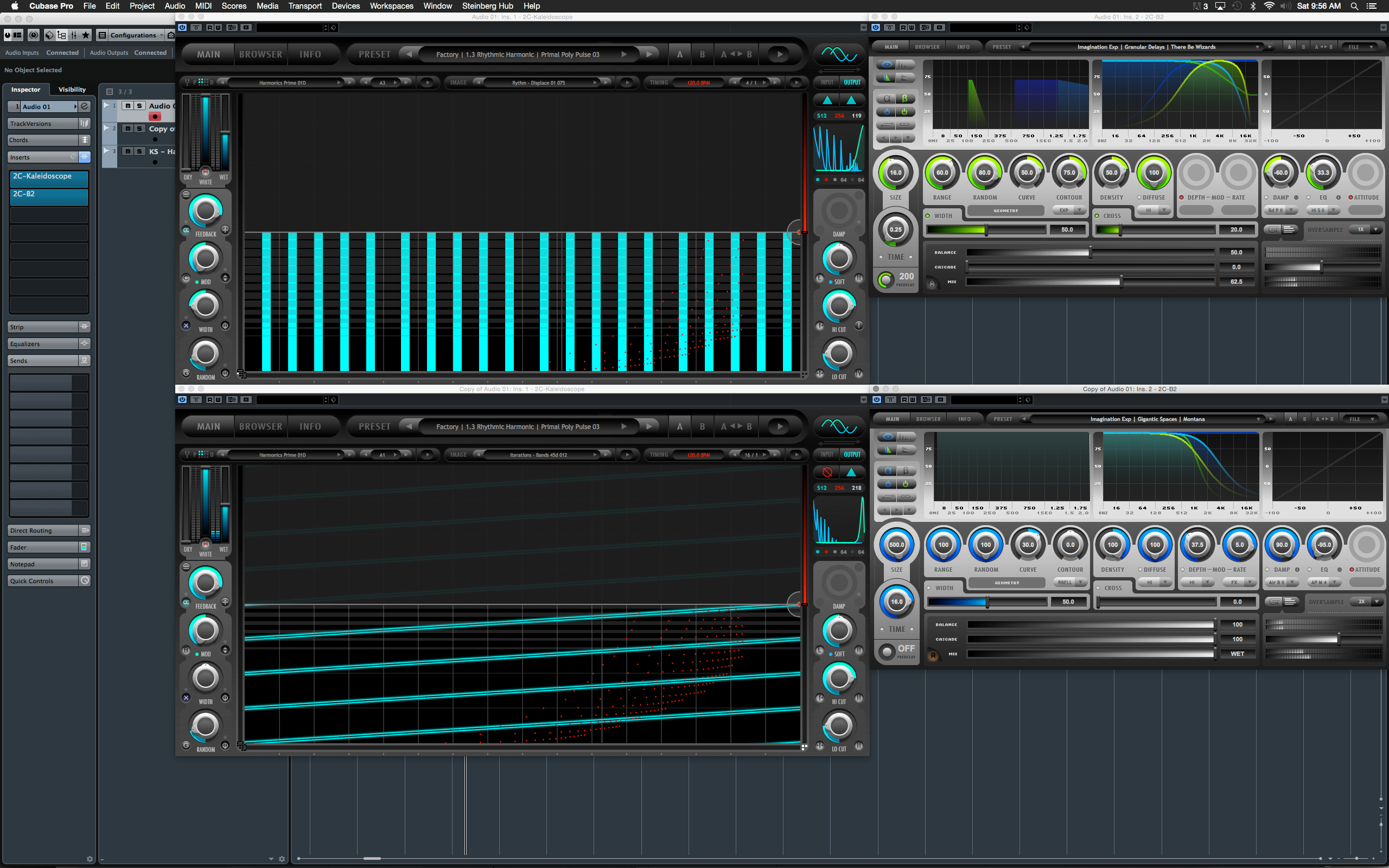Click the Wi-Fi status icon
The width and height of the screenshot is (1389, 868).
click(1269, 6)
